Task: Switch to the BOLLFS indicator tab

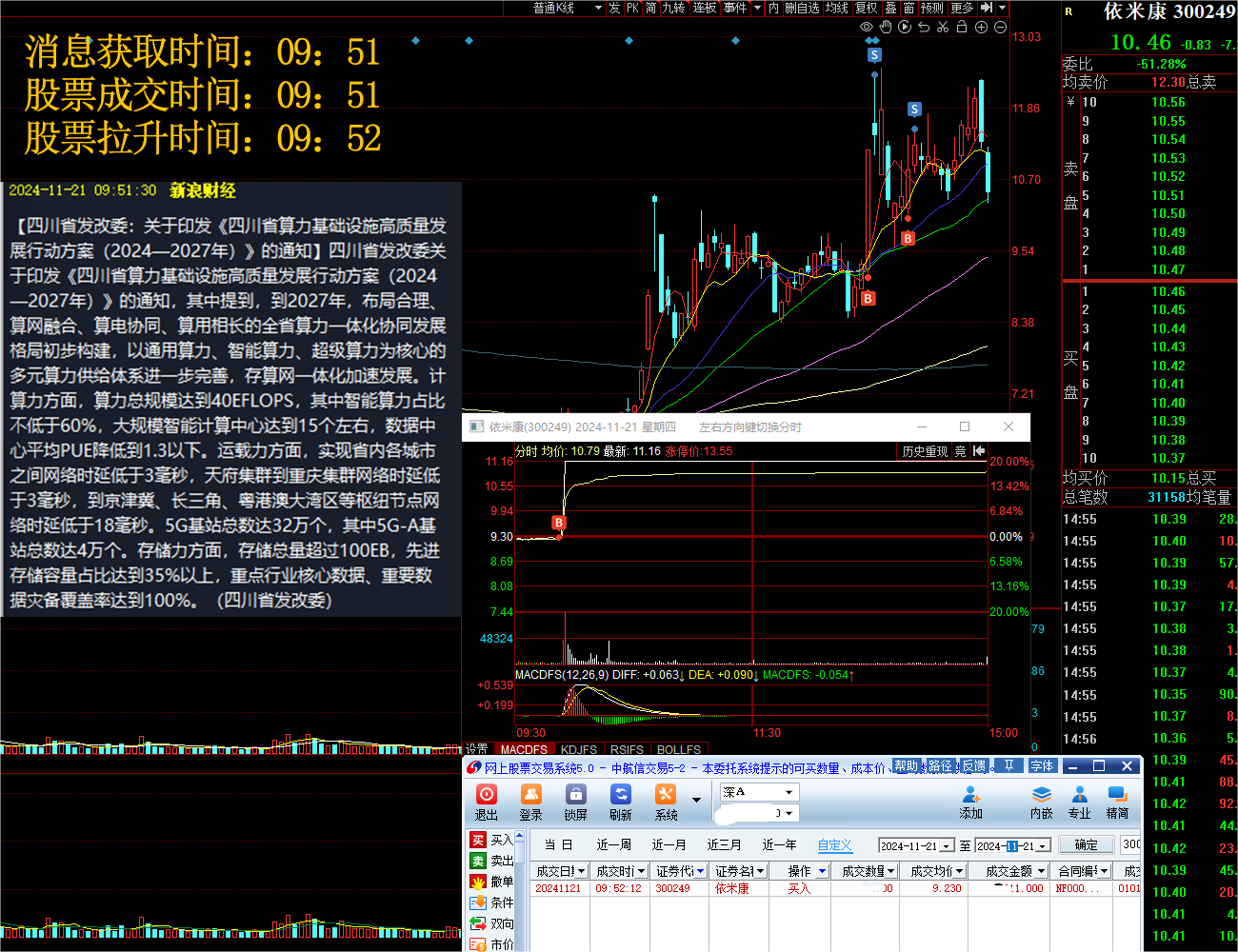Action: 679,750
